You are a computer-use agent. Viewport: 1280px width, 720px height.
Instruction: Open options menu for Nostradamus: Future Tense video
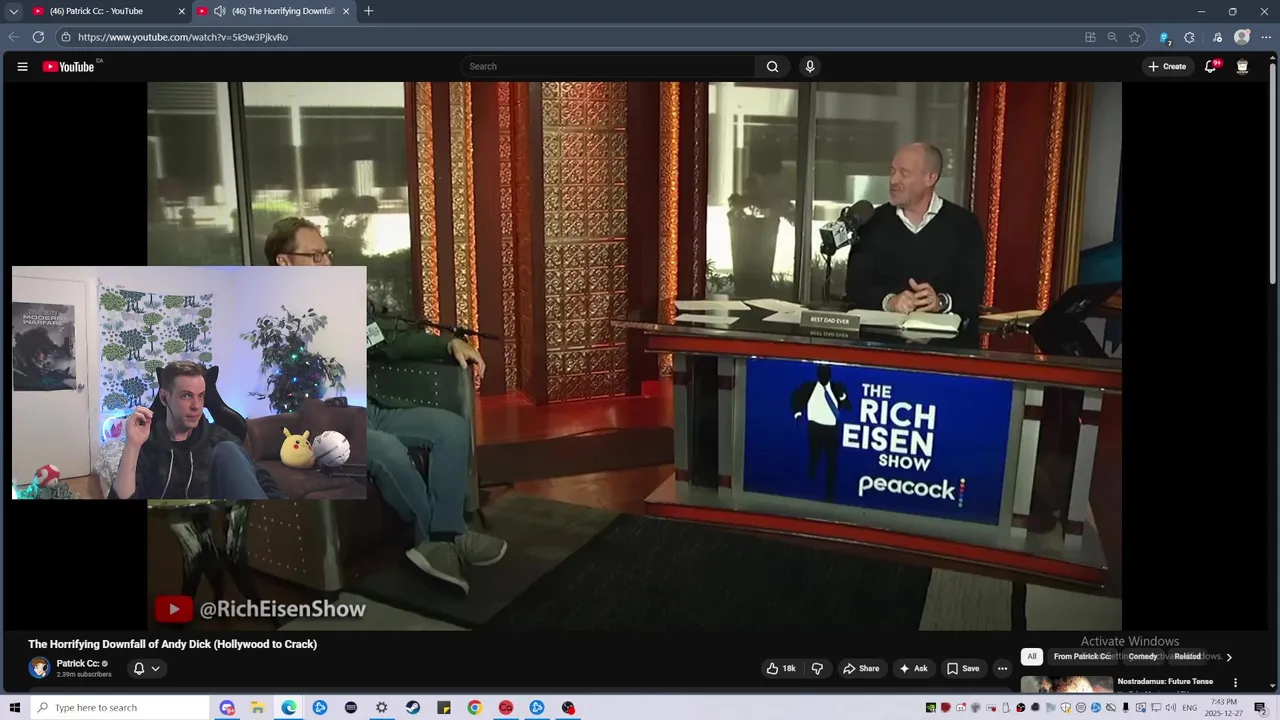coord(1235,683)
